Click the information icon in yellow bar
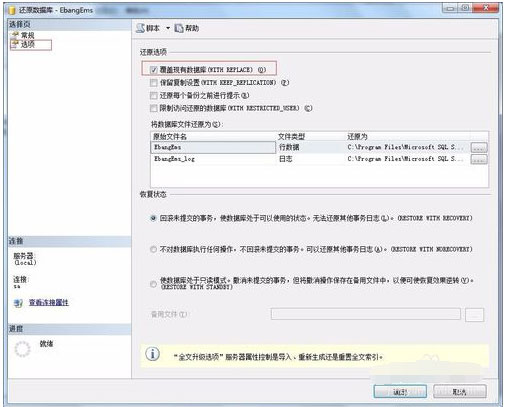This screenshot has height=407, width=505. (x=153, y=354)
